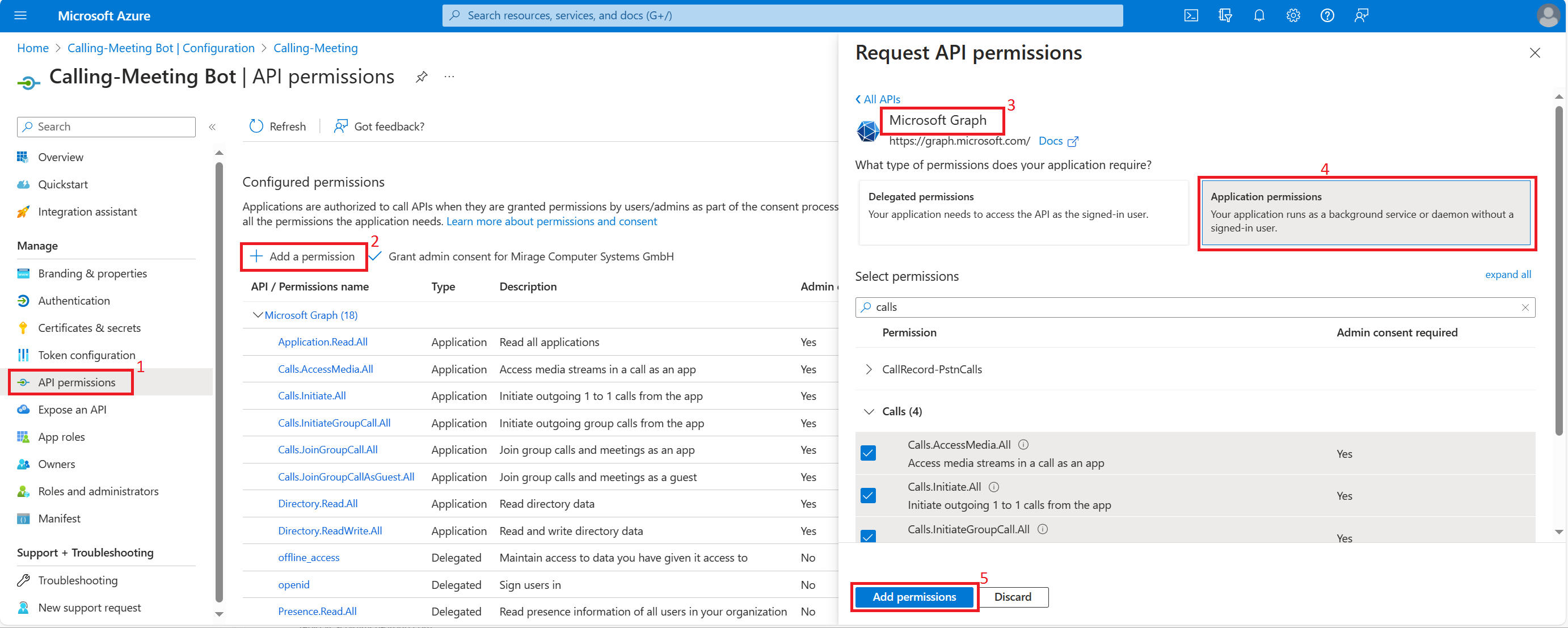Click the Refresh toolbar button
The image size is (1568, 628).
tap(277, 126)
